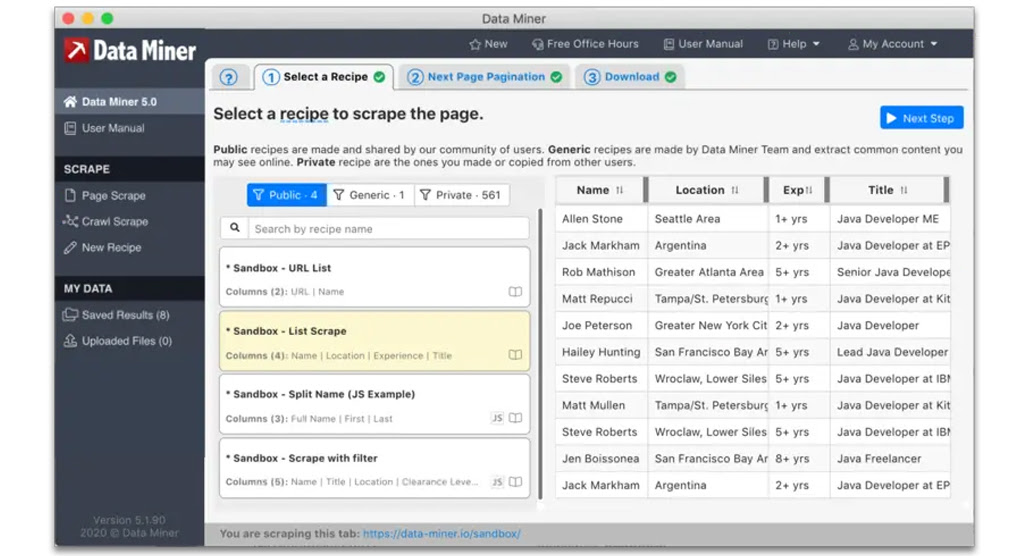Open the question mark help tab
Image resolution: width=1028 pixels, height=556 pixels.
coord(228,77)
